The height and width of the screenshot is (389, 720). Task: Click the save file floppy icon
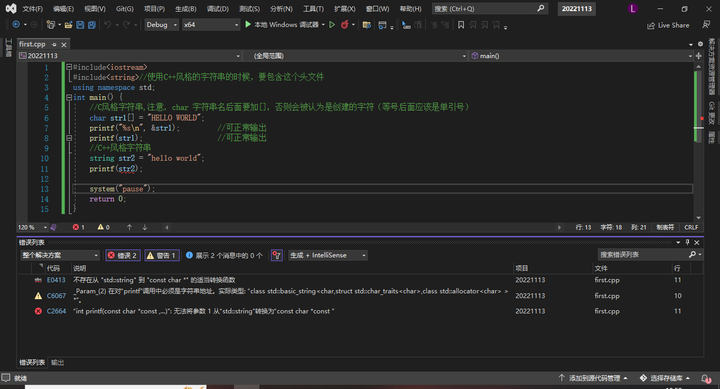[x=80, y=25]
